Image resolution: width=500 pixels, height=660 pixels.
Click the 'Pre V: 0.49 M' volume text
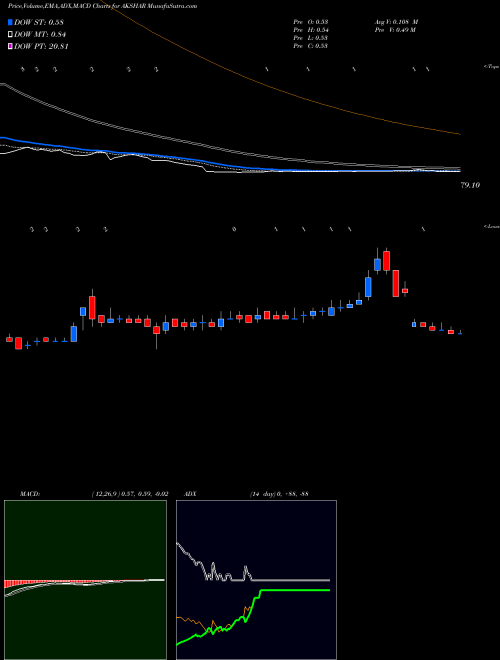point(396,30)
